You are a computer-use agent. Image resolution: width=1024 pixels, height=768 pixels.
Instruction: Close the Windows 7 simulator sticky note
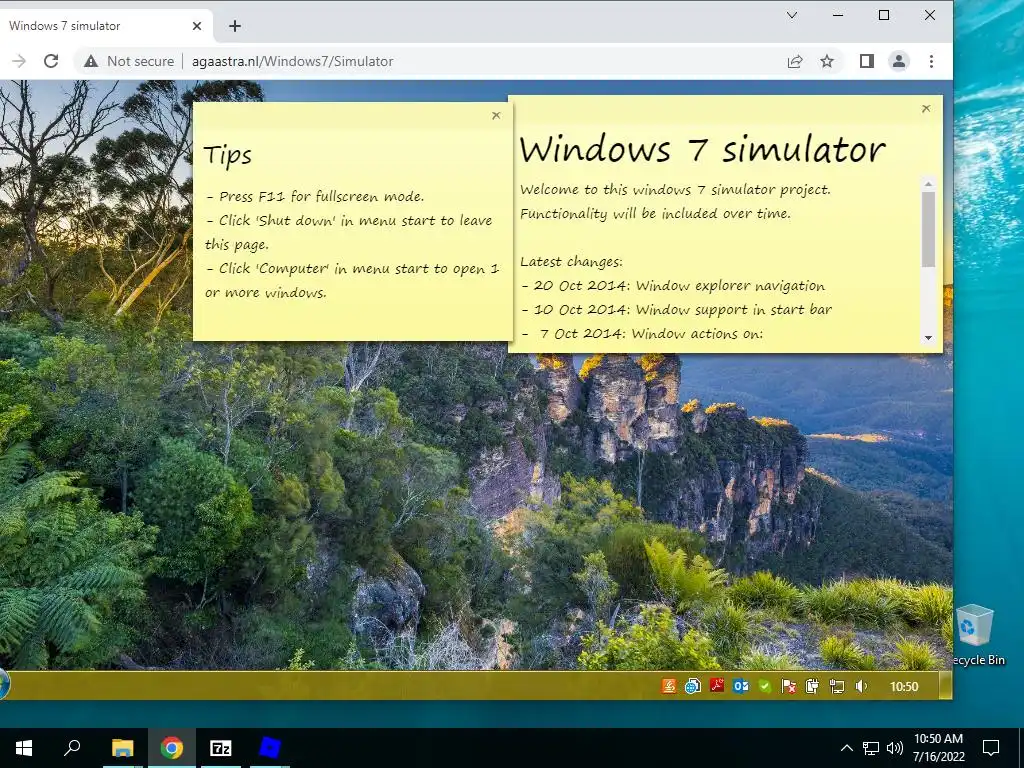click(926, 108)
